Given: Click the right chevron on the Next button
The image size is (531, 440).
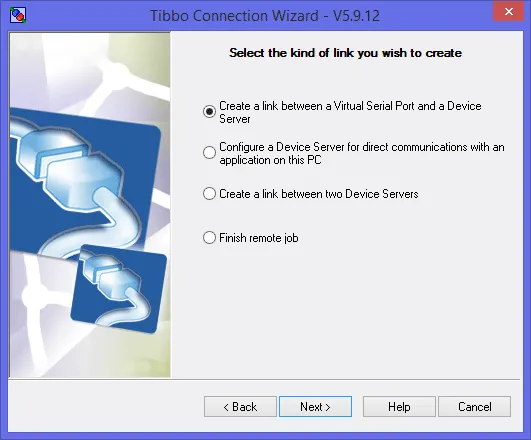Looking at the screenshot, I should point(327,407).
